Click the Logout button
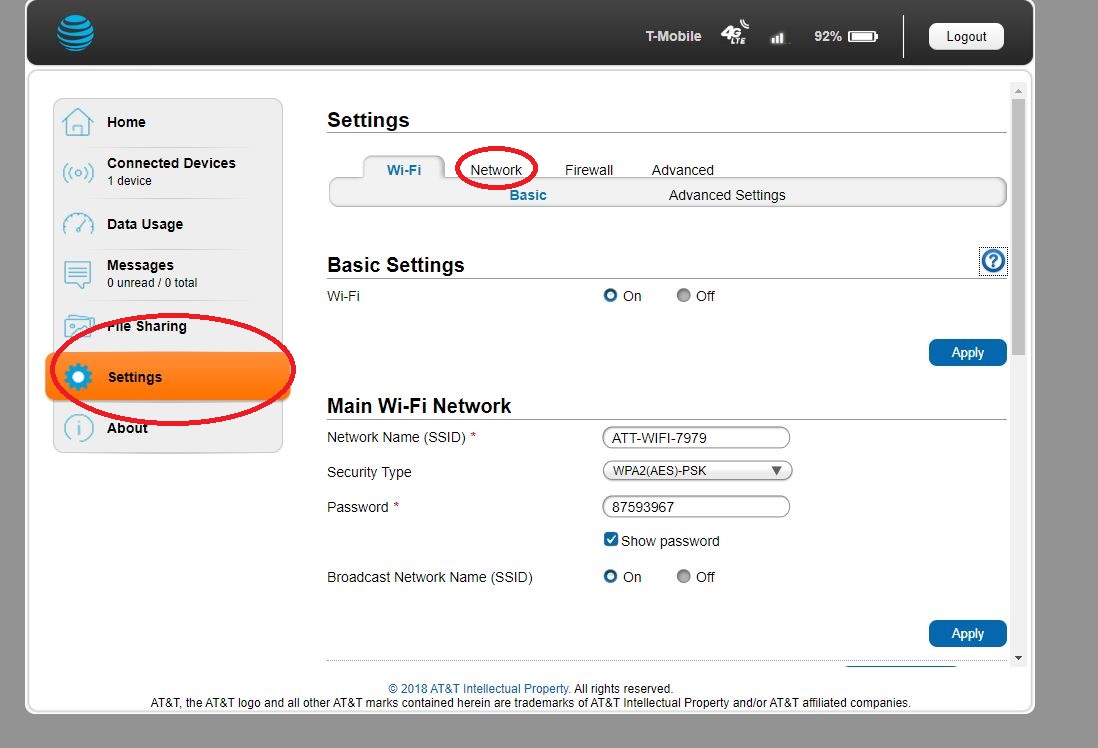Screen dimensions: 1098x748 pos(966,36)
